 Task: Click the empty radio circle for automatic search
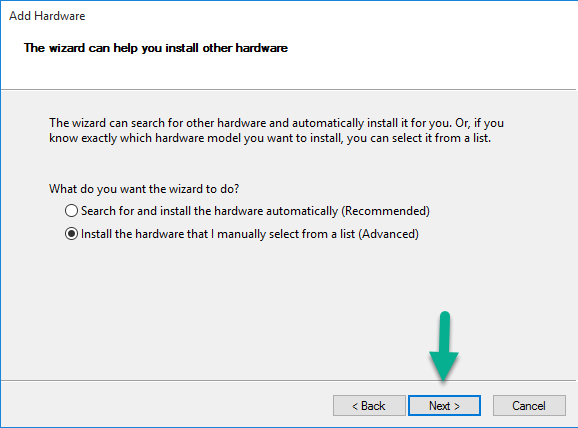tap(71, 211)
